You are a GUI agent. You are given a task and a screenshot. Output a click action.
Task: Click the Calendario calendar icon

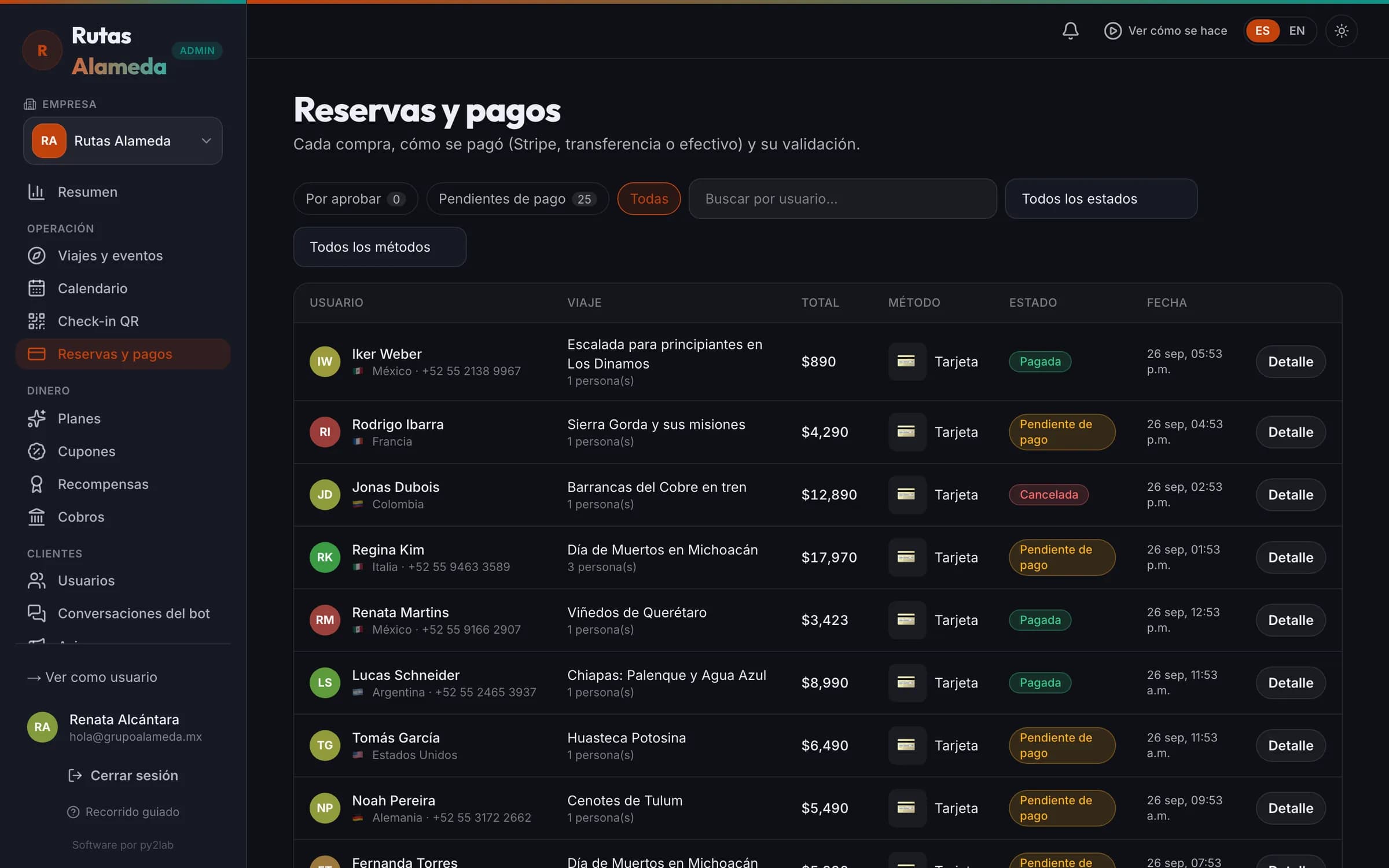tap(36, 288)
